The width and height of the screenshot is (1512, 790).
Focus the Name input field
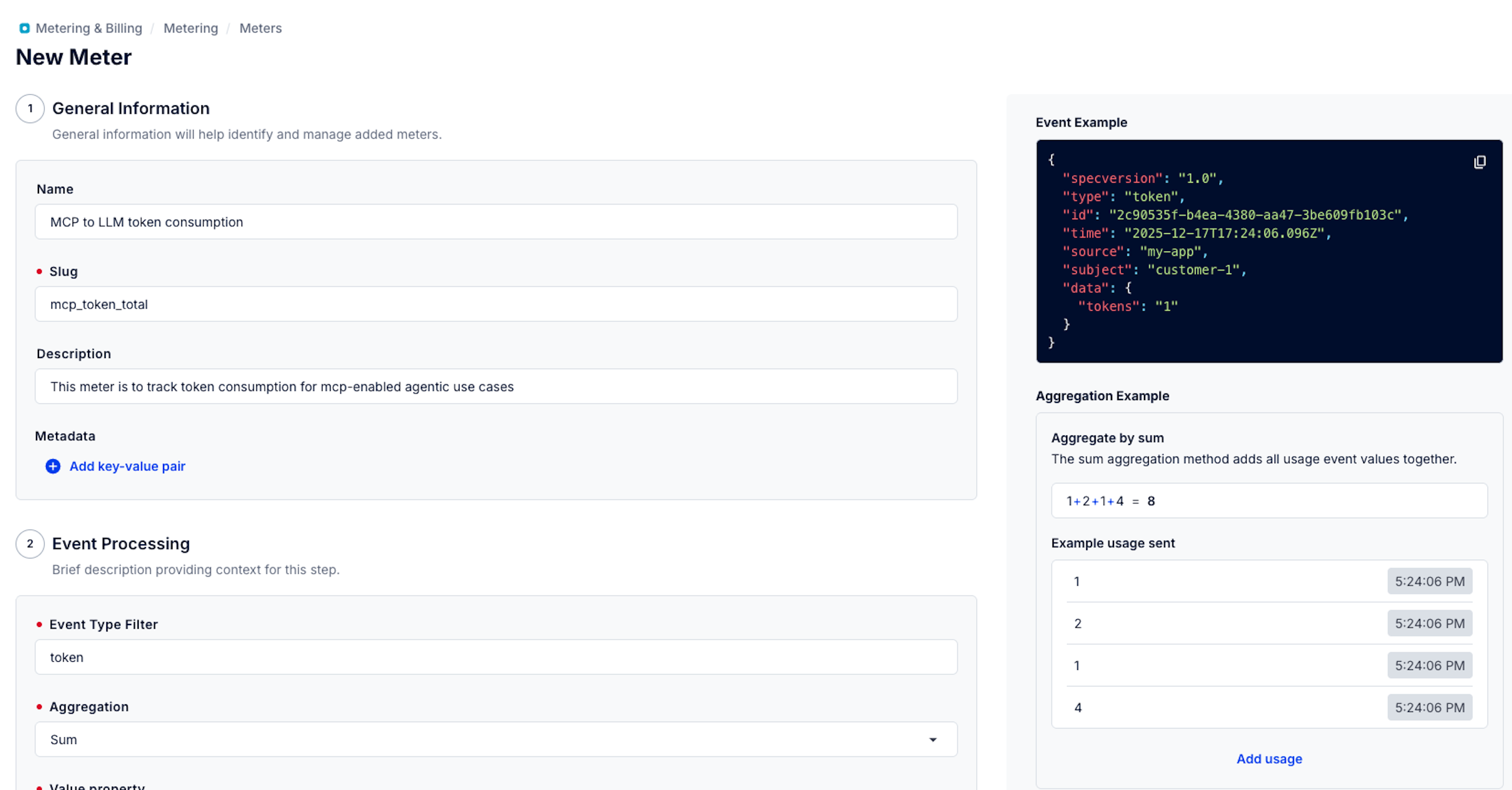[x=496, y=222]
